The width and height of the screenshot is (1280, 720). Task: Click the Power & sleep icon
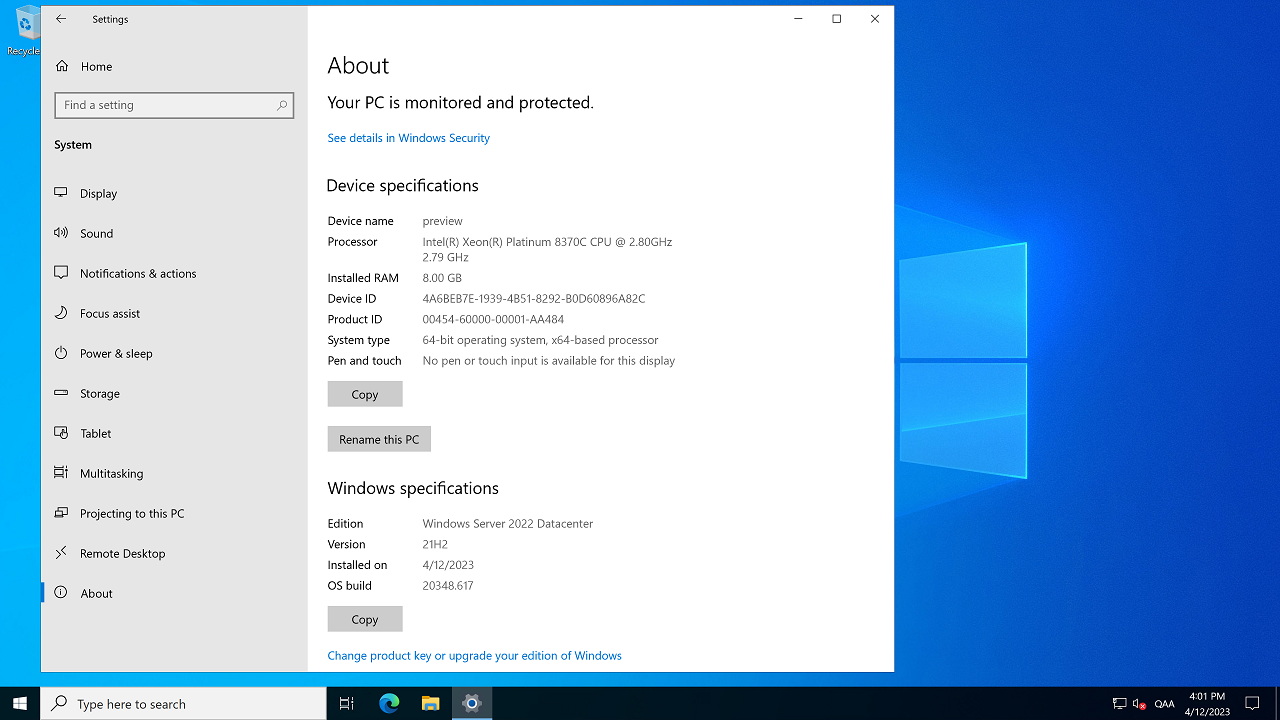click(x=61, y=353)
